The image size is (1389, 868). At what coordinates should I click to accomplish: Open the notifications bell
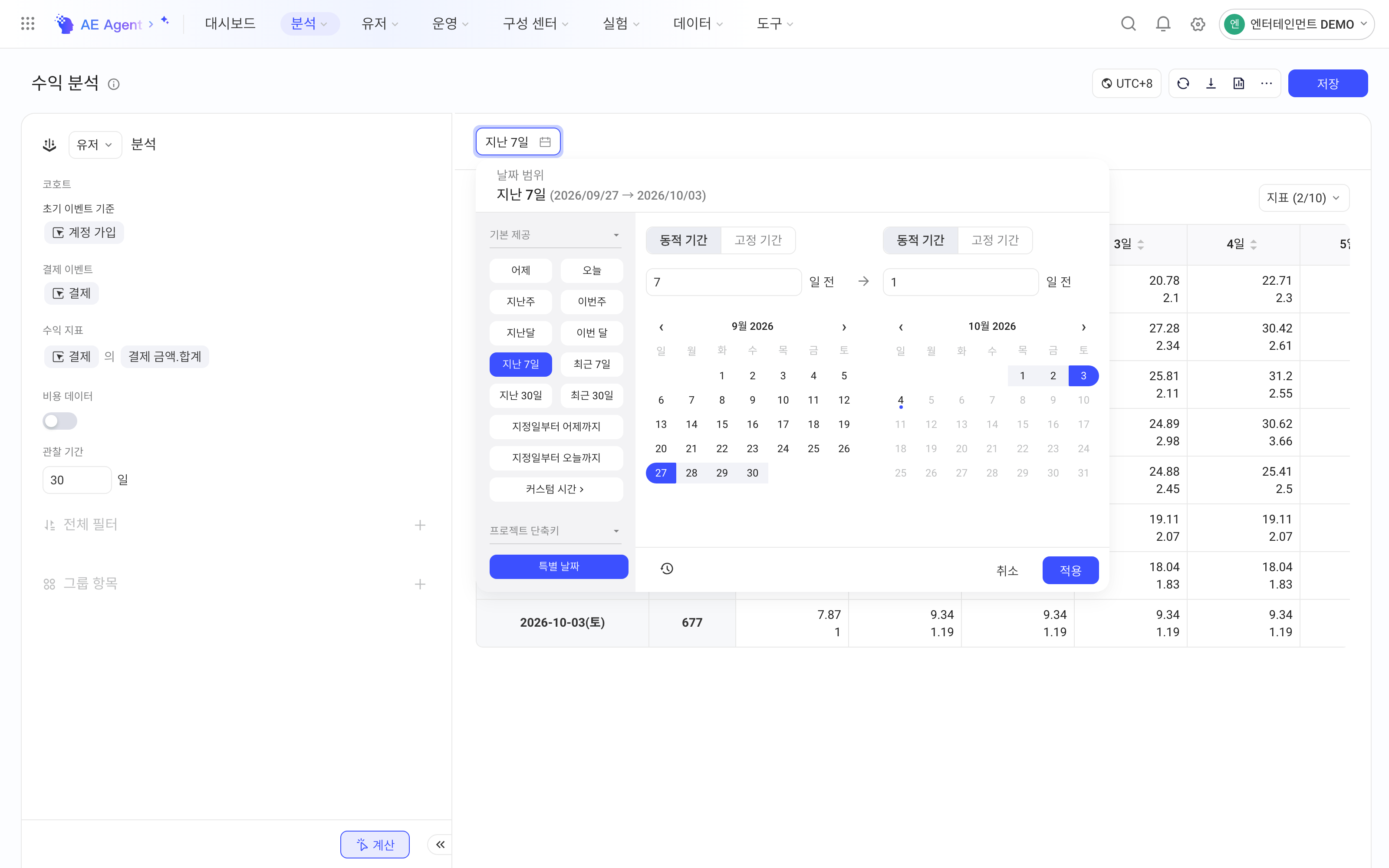click(x=1163, y=23)
